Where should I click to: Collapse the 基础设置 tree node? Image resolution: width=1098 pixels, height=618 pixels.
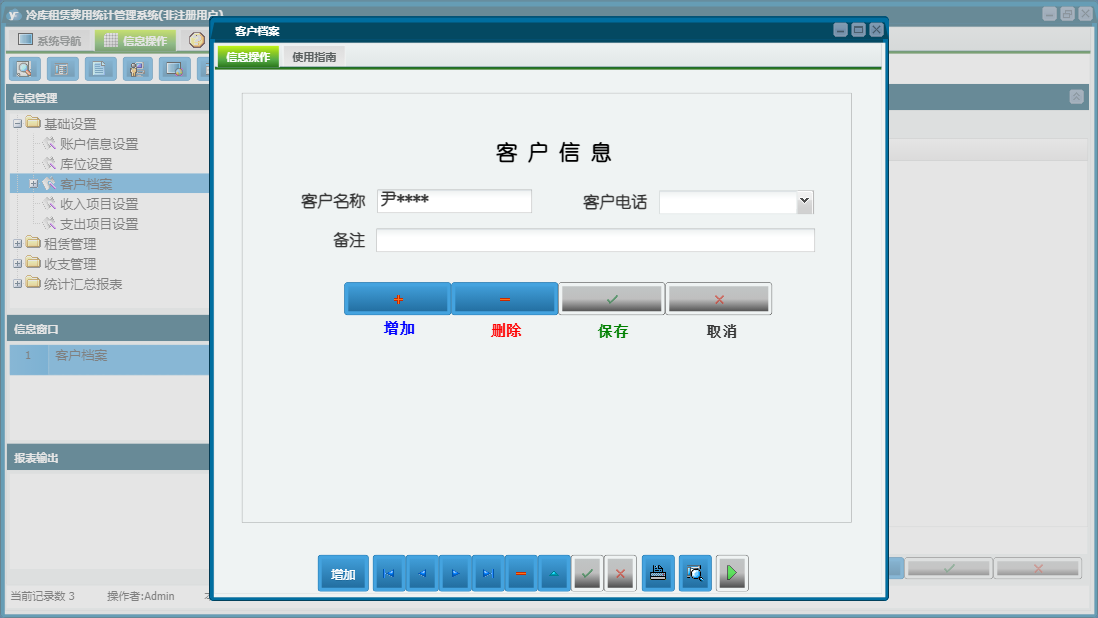pos(18,124)
